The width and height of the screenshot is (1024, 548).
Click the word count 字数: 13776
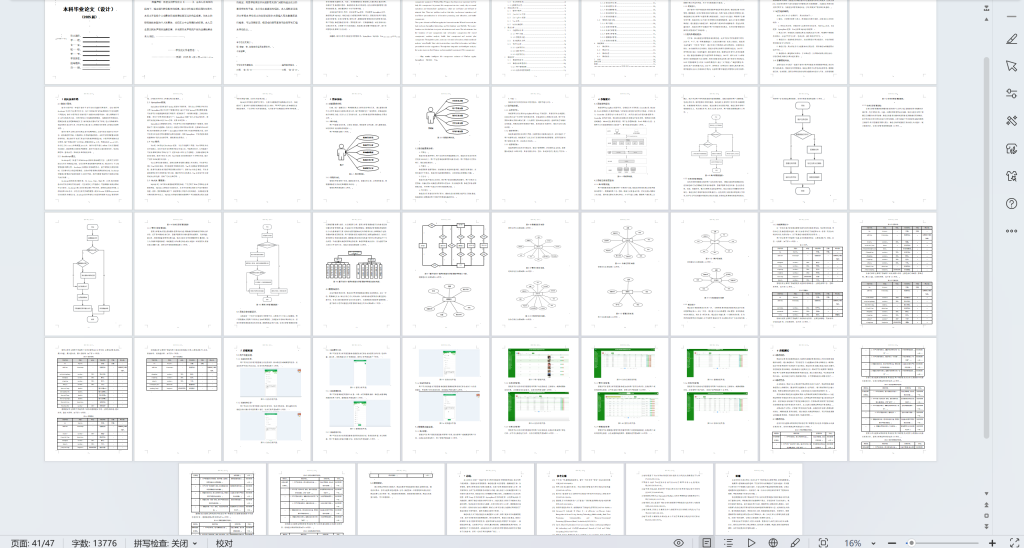[94, 543]
